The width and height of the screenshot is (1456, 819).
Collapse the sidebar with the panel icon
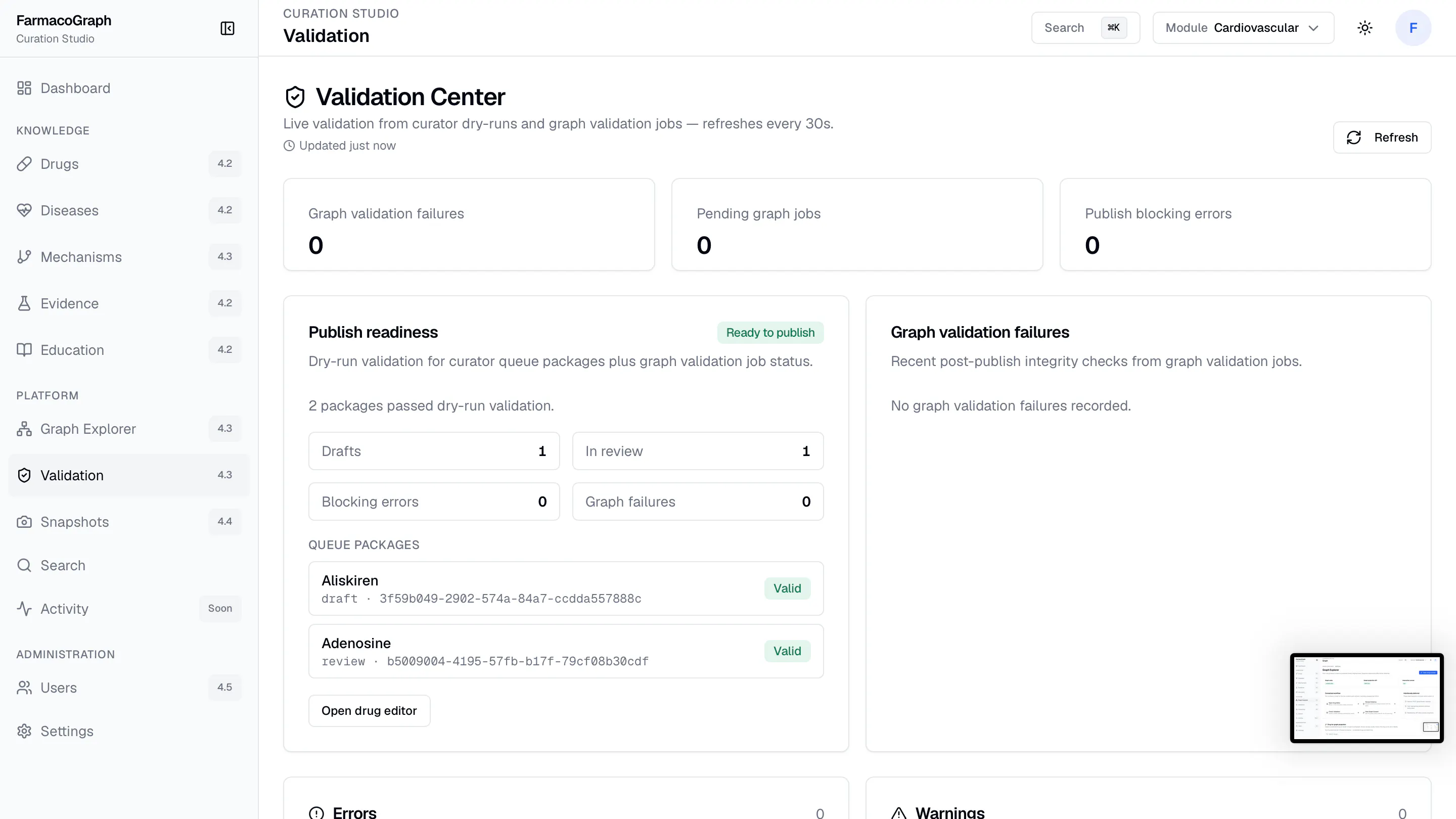(227, 28)
